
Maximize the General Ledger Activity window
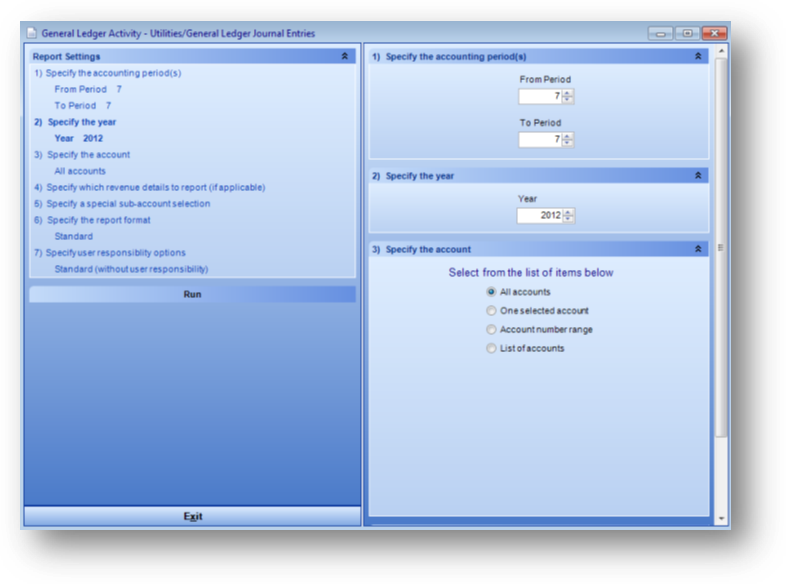coord(687,33)
